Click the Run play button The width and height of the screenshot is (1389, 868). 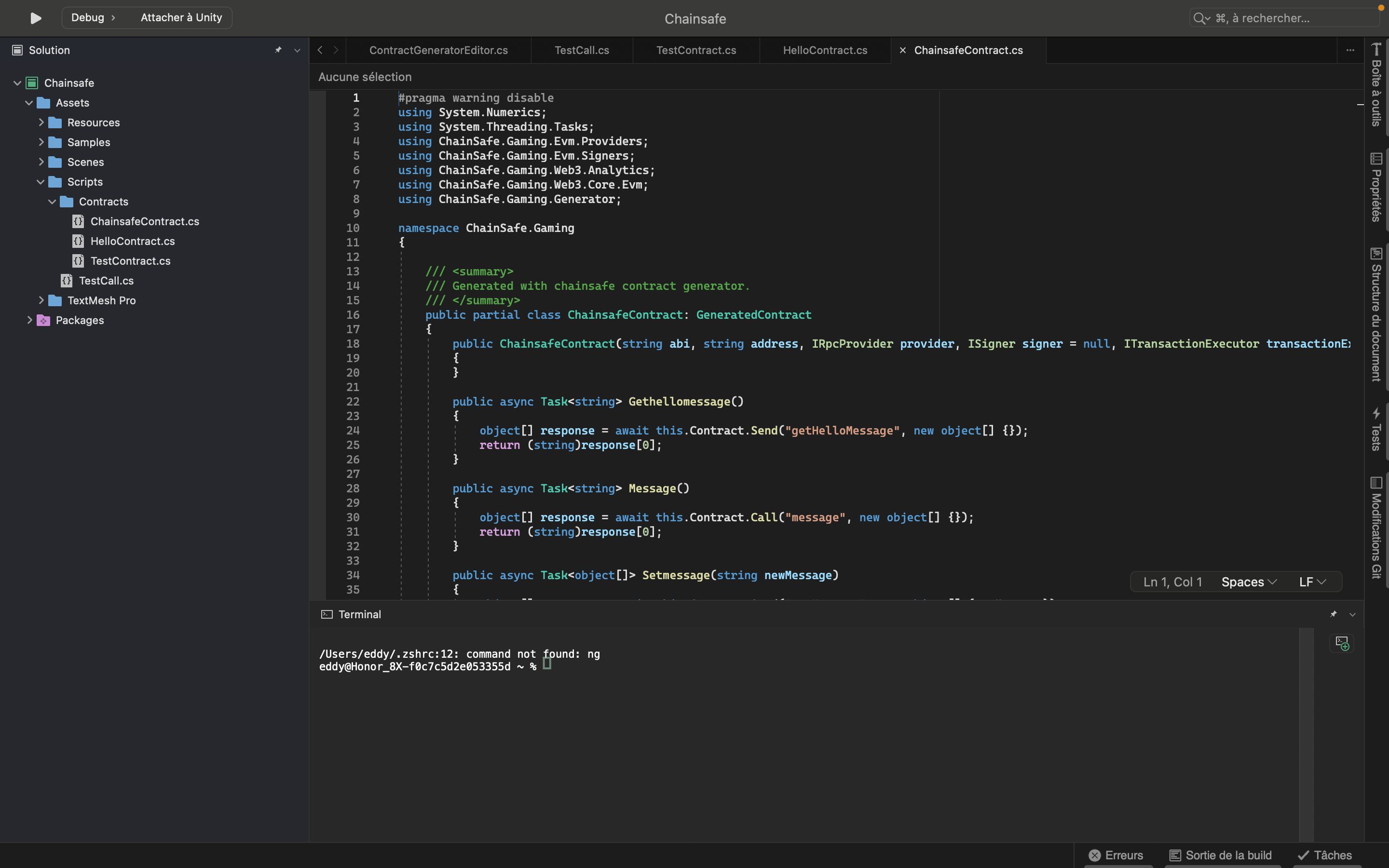pos(36,18)
